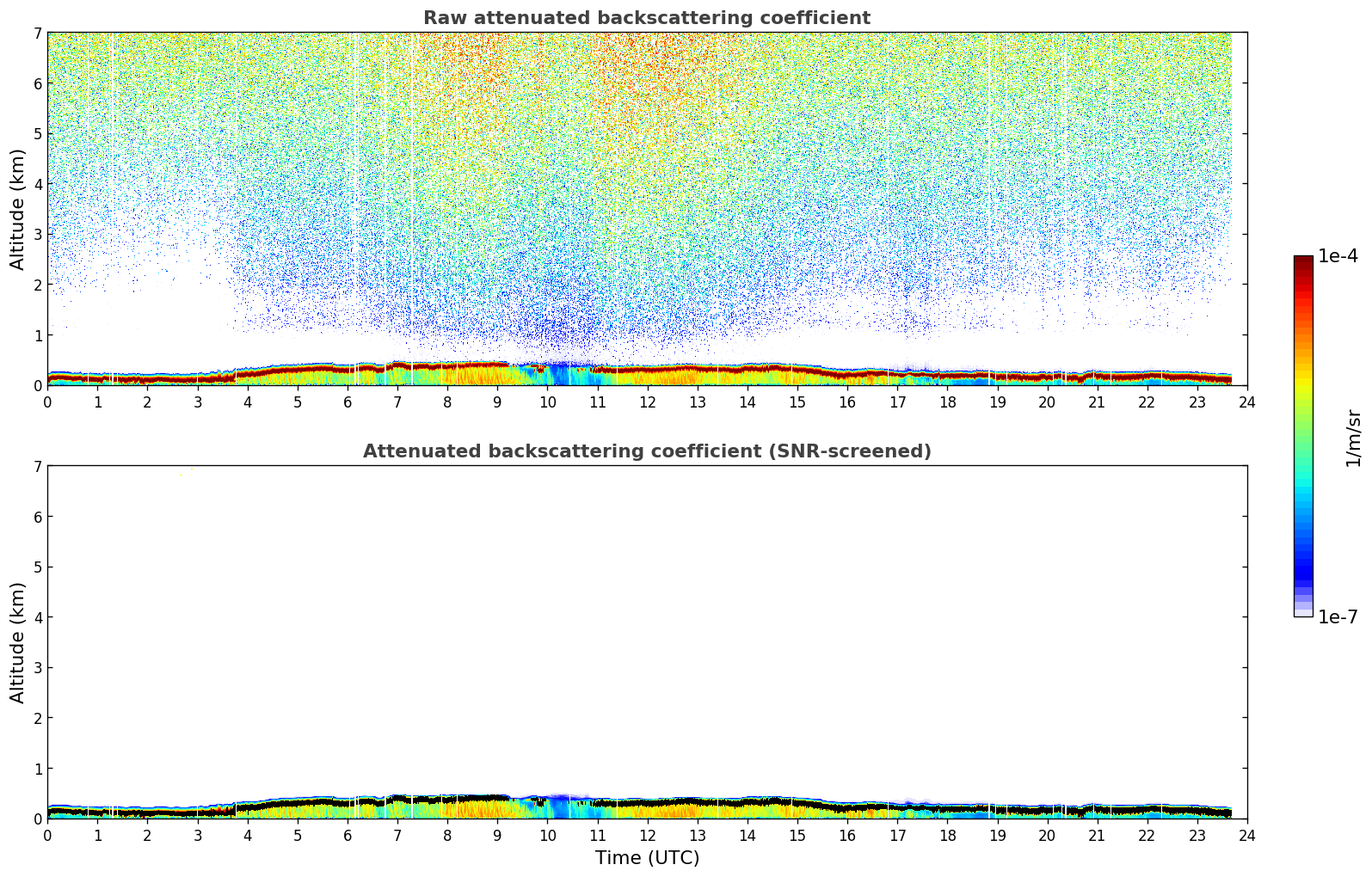This screenshot has width=1372, height=877.
Task: Click hour 0 tick on lower plot axis
Action: tap(47, 835)
